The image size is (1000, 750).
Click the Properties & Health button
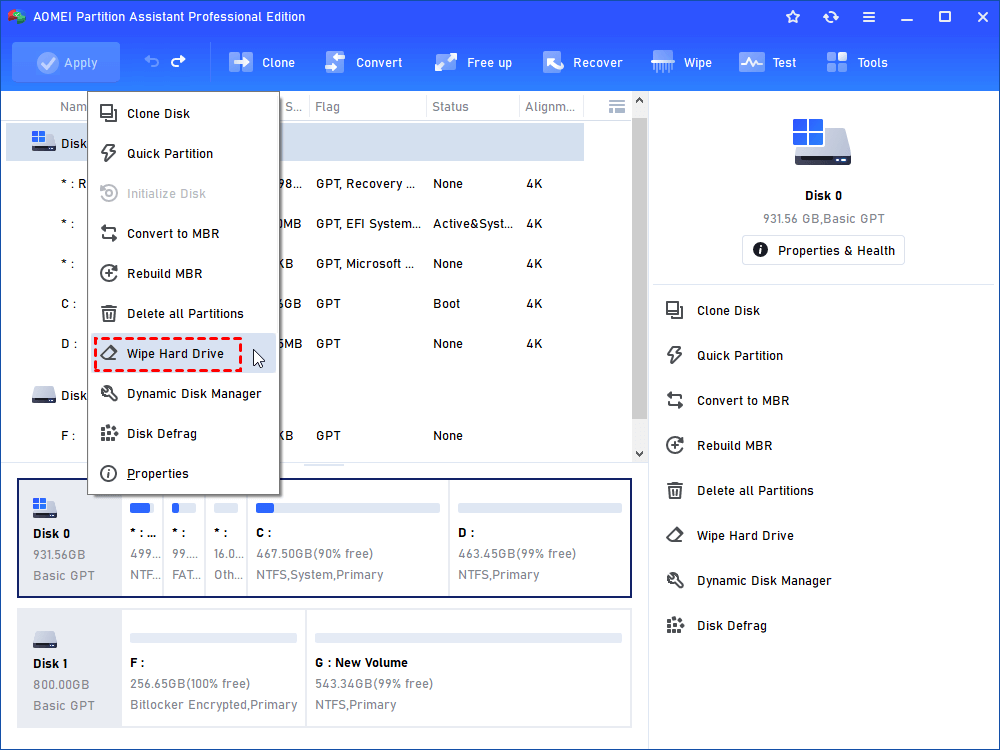[823, 250]
